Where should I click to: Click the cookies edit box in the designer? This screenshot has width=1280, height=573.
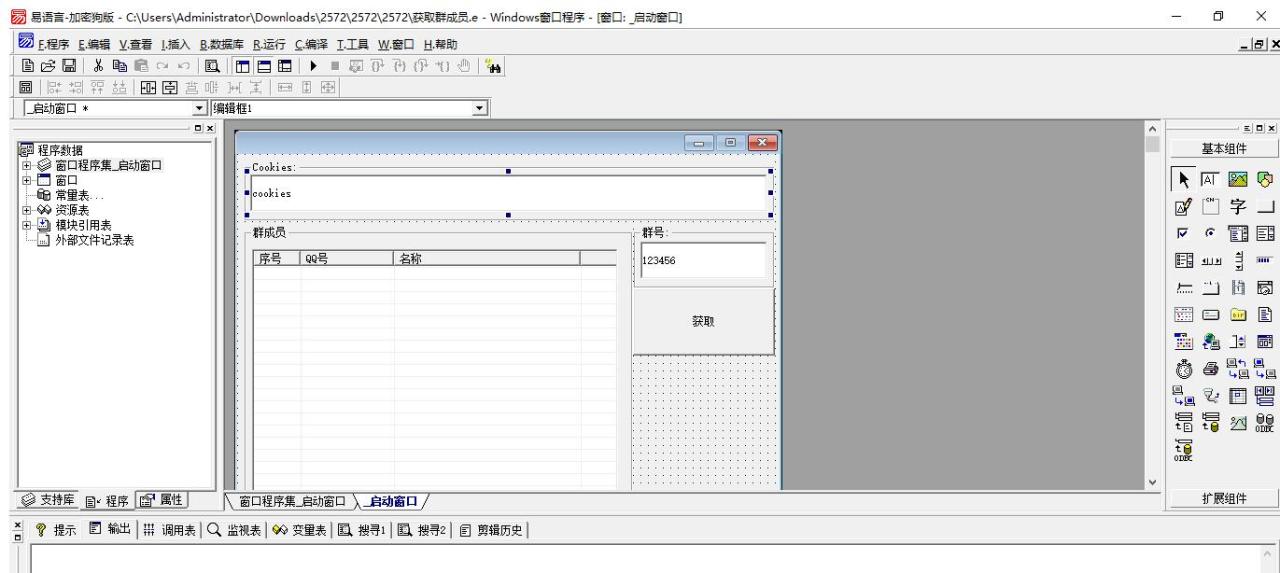[x=508, y=193]
